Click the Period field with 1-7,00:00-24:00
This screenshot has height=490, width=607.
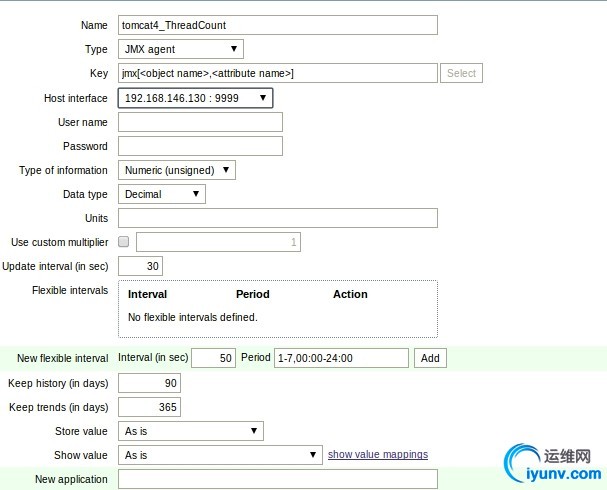click(x=341, y=358)
